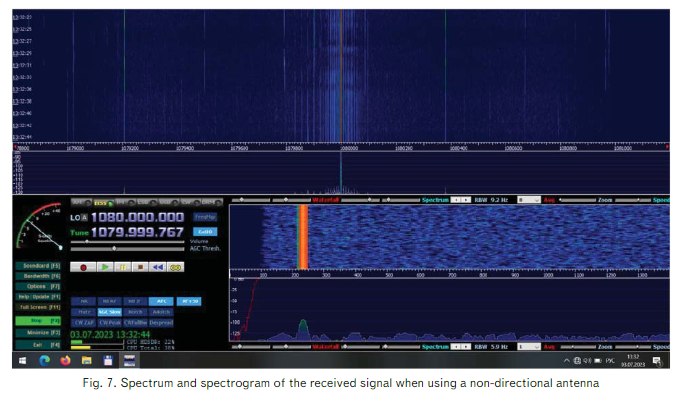682x400 pixels.
Task: Launch Firefox from the taskbar
Action: pos(65,360)
